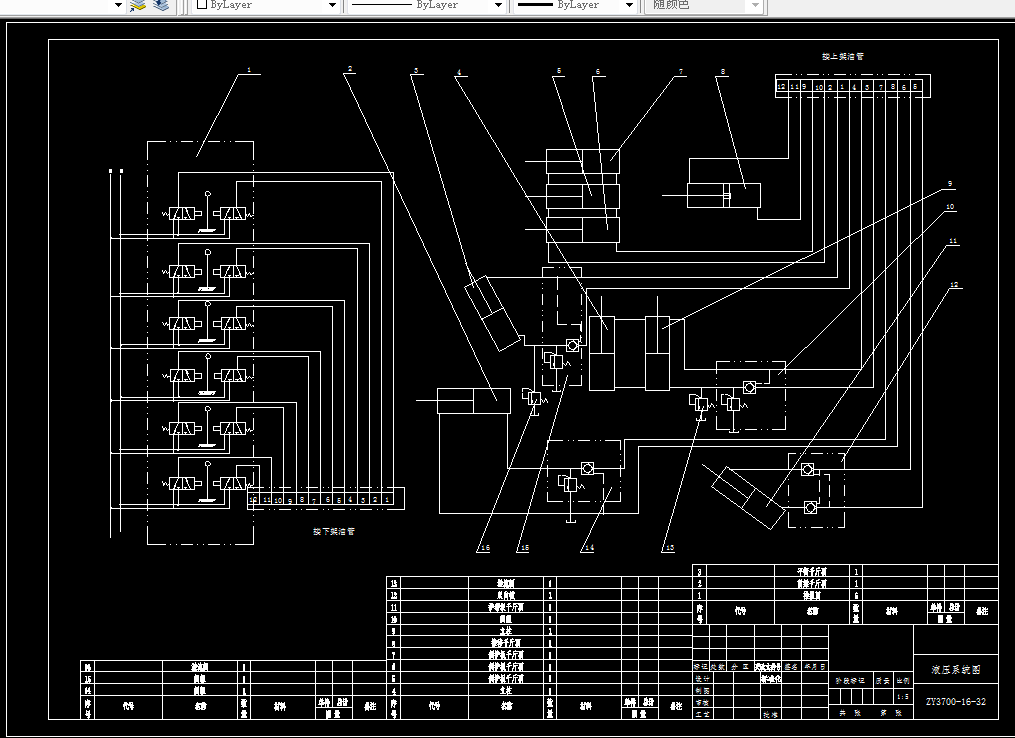Select leader callout number 16
The width and height of the screenshot is (1015, 738).
click(485, 548)
